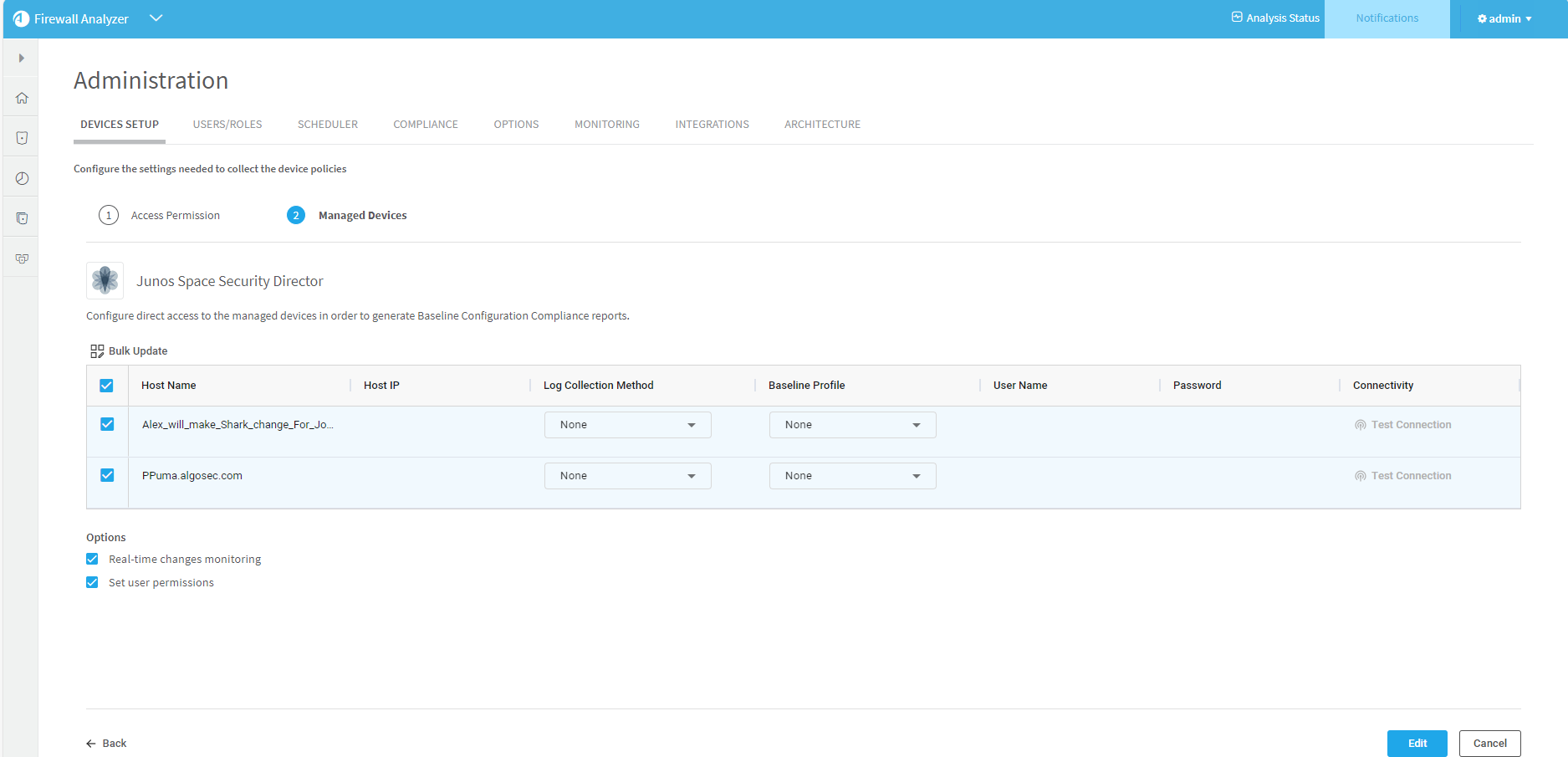Click the home icon in left sidebar
The height and width of the screenshot is (757, 1568).
pyautogui.click(x=22, y=98)
